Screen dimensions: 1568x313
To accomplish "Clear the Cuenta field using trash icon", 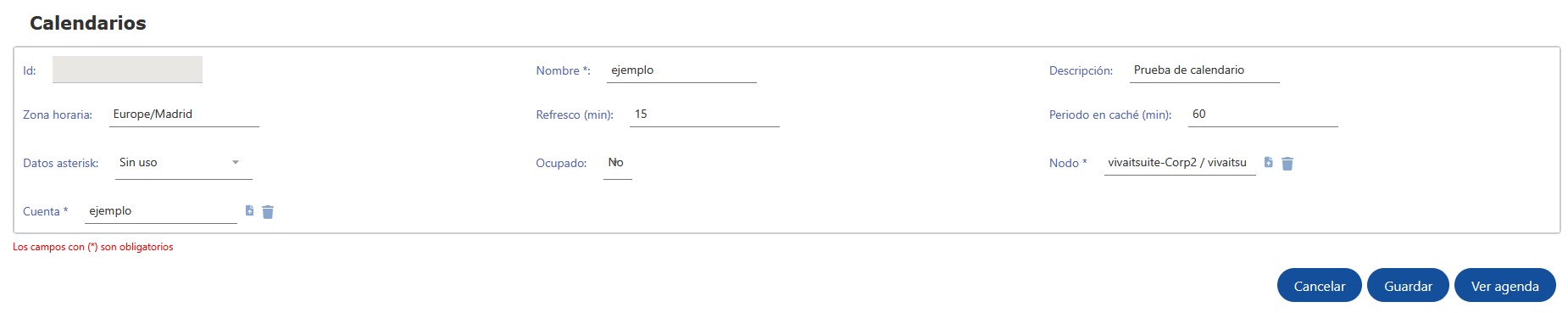I will click(x=268, y=212).
